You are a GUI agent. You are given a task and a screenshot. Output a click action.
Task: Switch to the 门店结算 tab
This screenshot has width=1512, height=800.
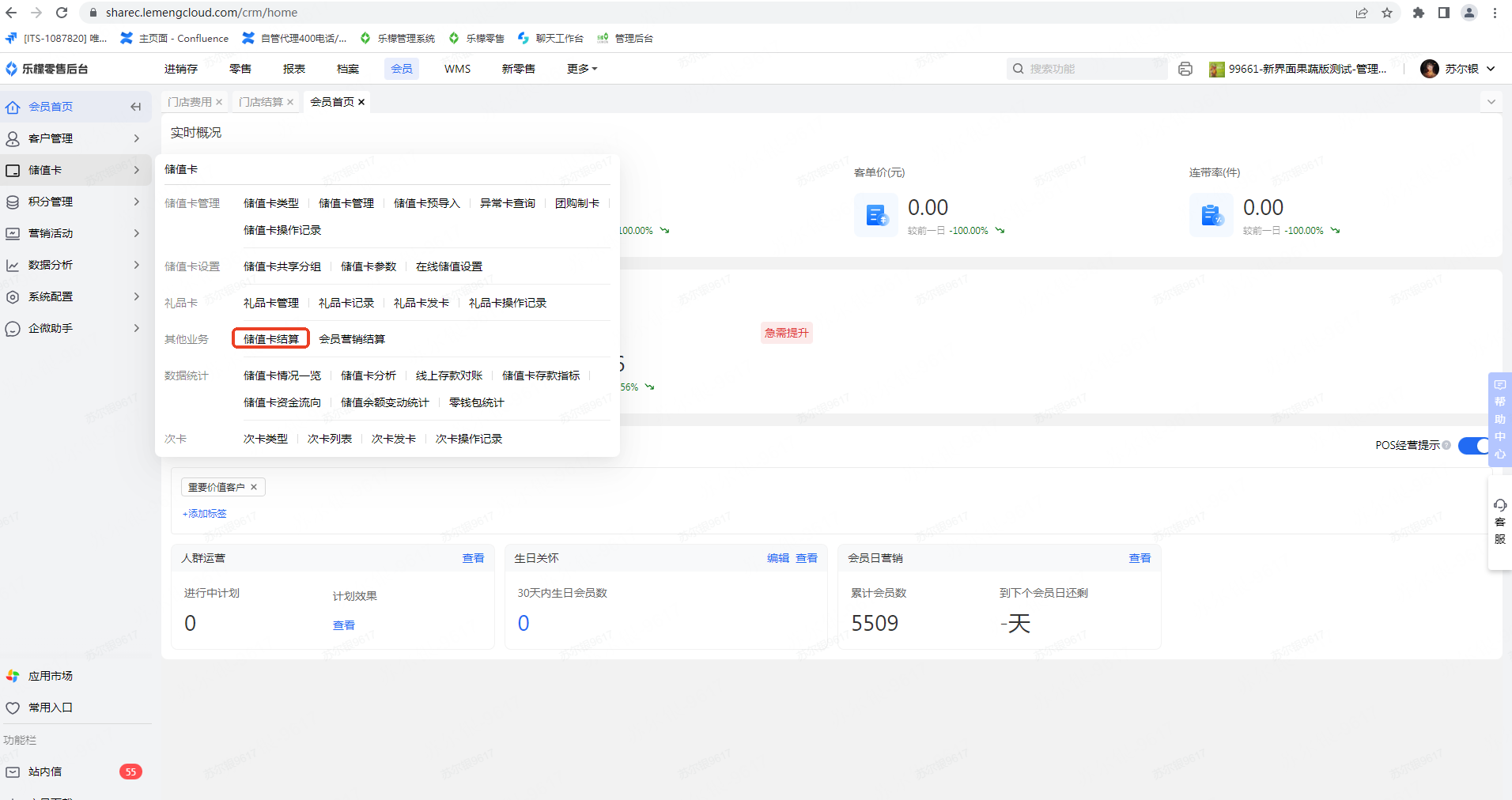pyautogui.click(x=261, y=102)
